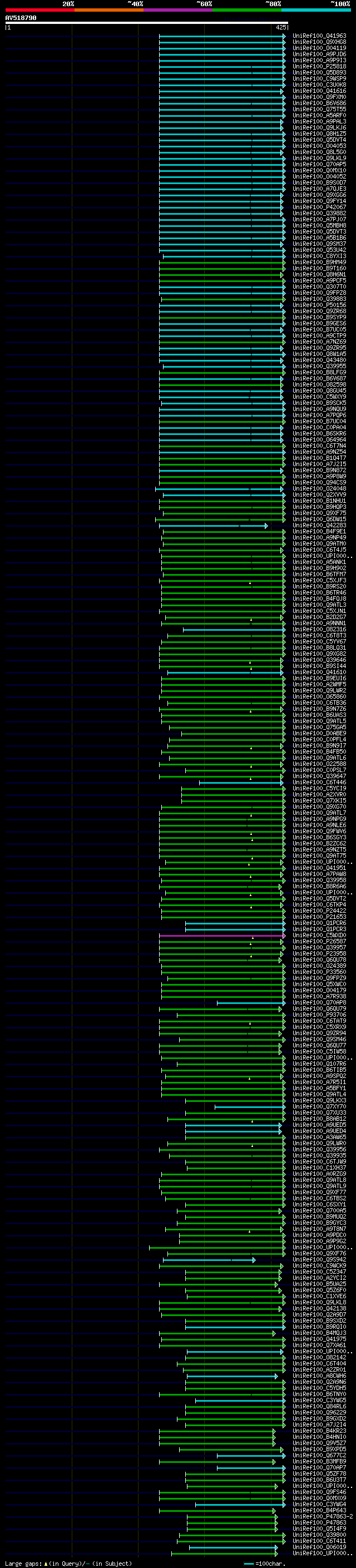Image resolution: width=356 pixels, height=1568 pixels.
Task: Select the UniRef100_Q5MBH8 label
Action: click(319, 225)
